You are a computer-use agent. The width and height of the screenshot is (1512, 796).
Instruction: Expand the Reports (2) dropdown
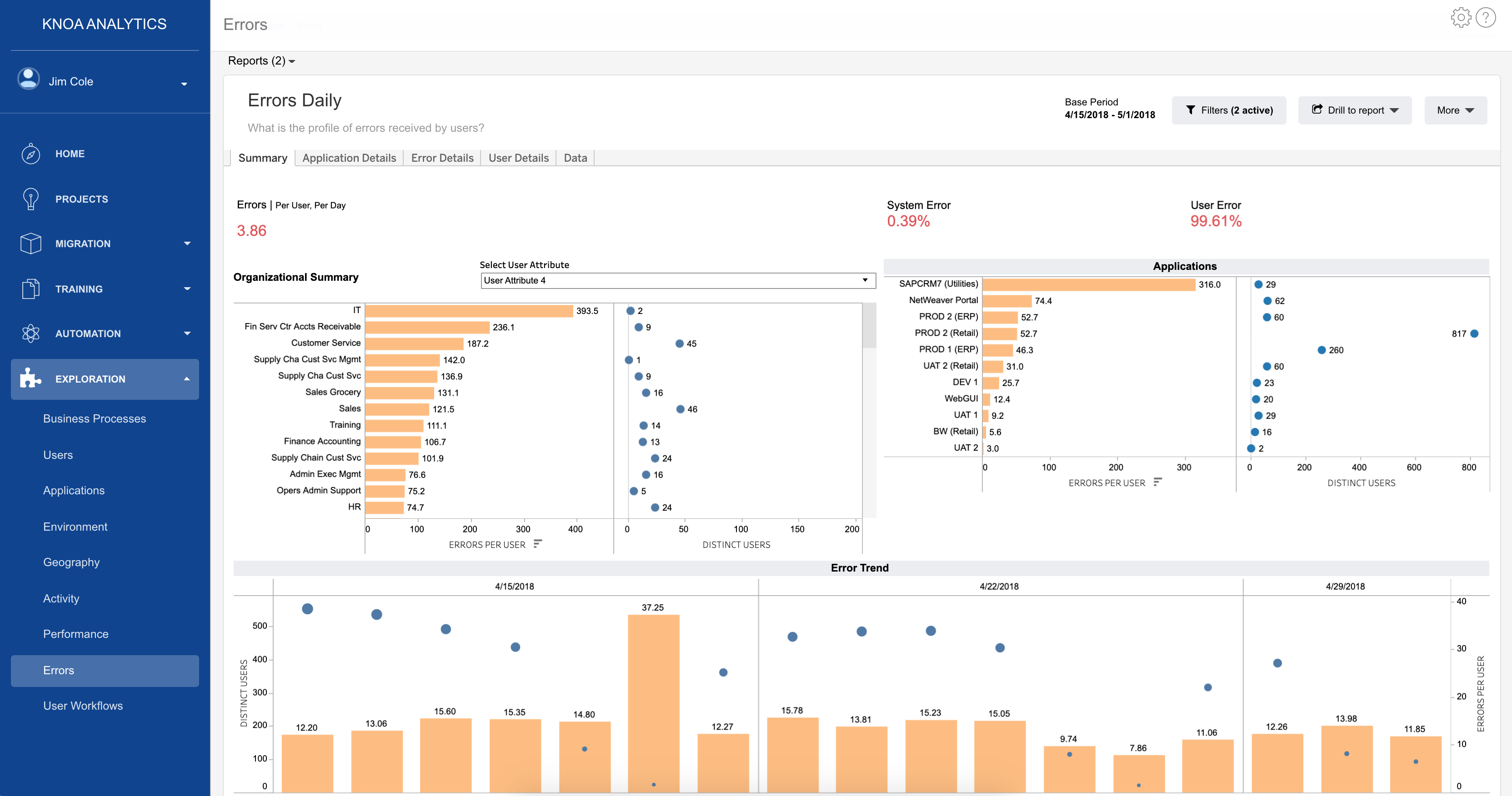pyautogui.click(x=261, y=61)
